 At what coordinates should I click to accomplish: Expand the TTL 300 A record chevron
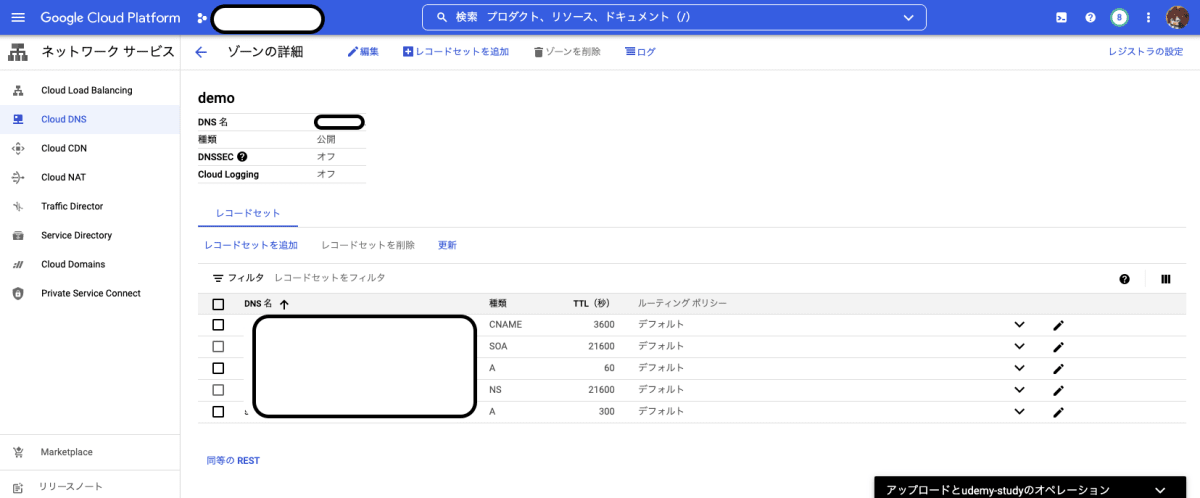pyautogui.click(x=1019, y=412)
